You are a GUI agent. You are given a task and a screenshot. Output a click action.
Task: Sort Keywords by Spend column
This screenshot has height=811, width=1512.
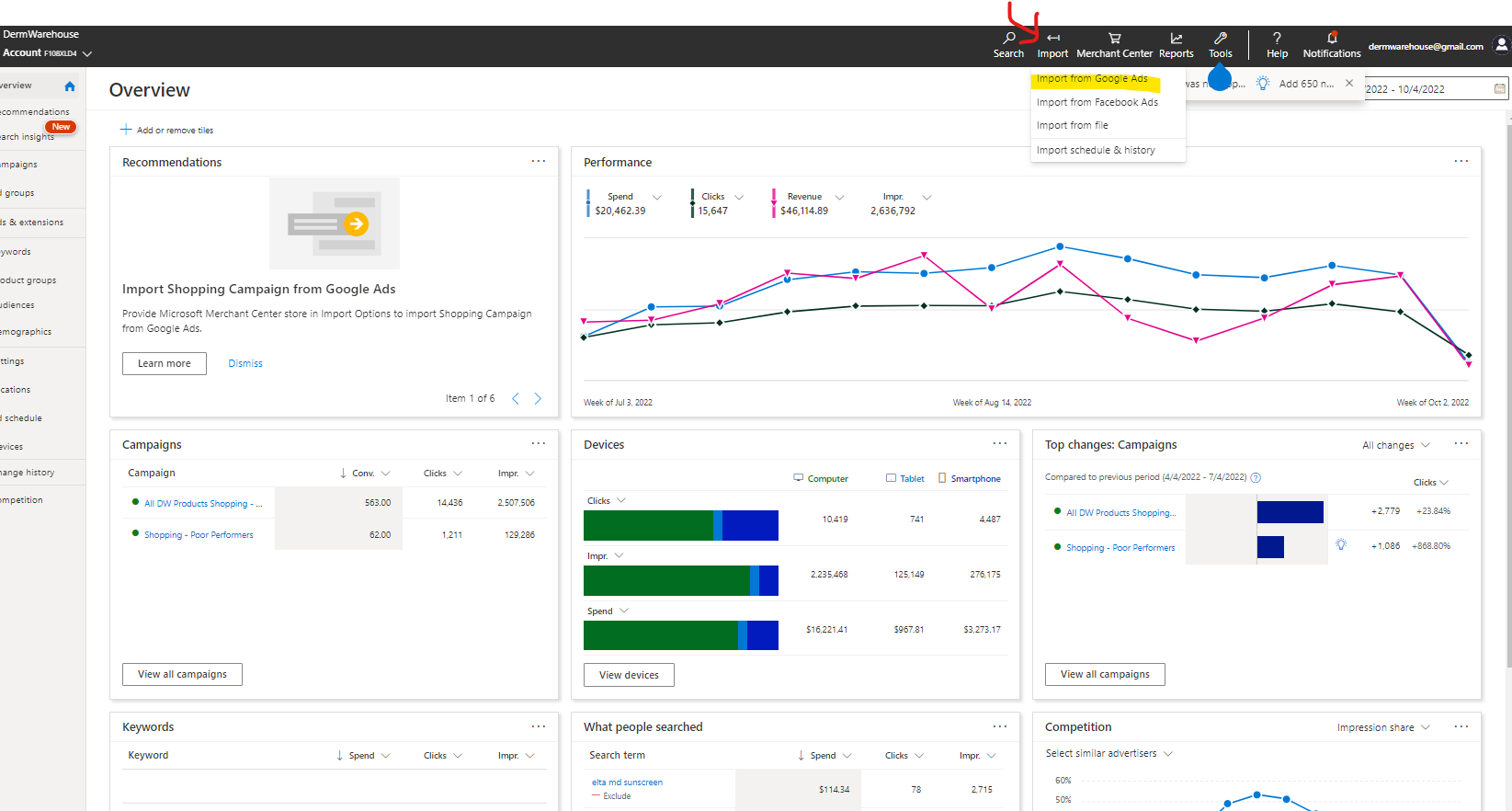point(361,756)
